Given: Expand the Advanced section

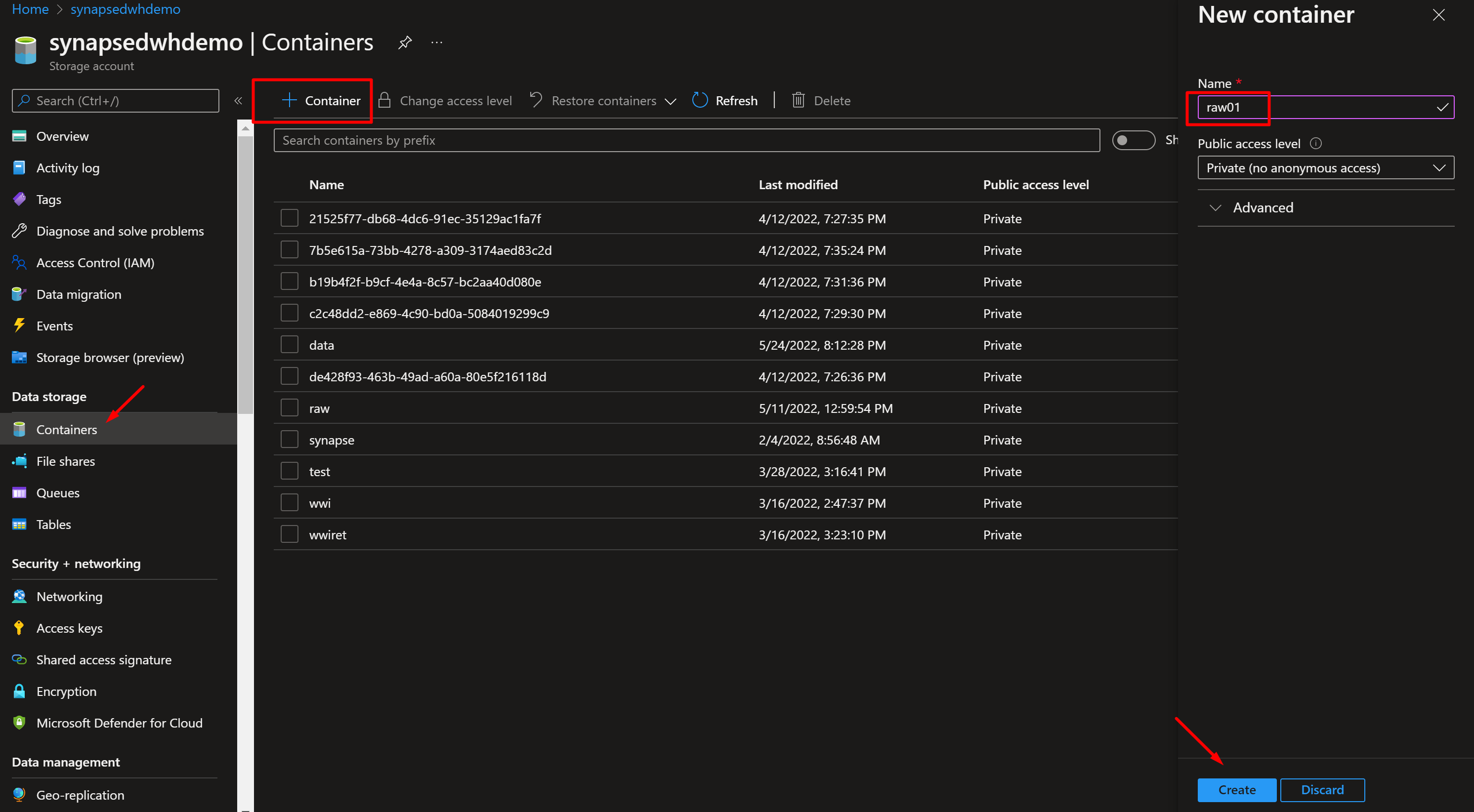Looking at the screenshot, I should point(1263,207).
